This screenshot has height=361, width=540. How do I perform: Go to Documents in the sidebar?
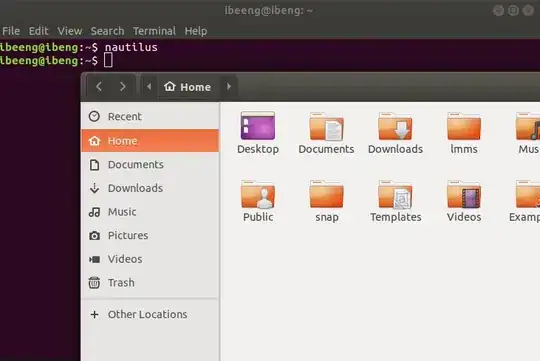150,164
